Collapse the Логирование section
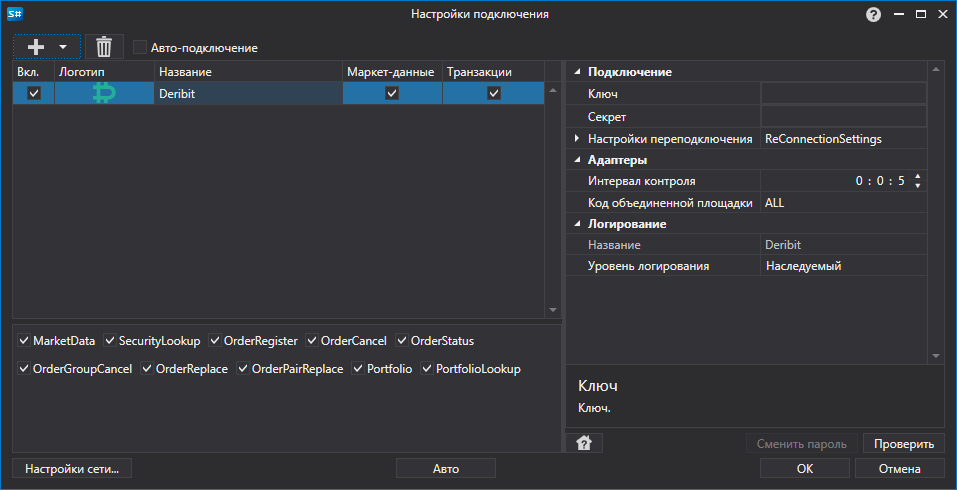This screenshot has width=957, height=490. pos(577,224)
